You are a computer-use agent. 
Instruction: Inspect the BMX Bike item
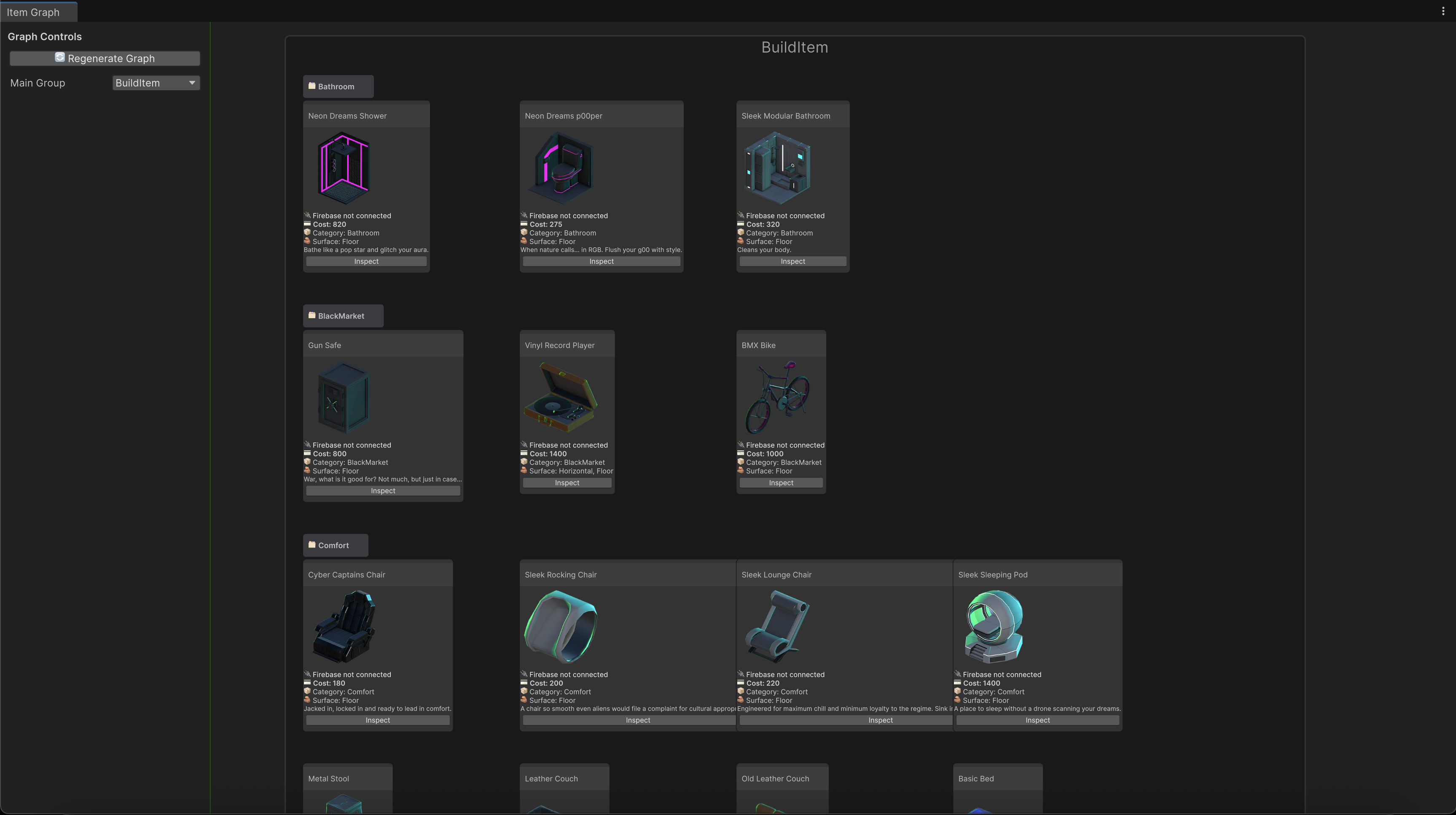[x=781, y=482]
